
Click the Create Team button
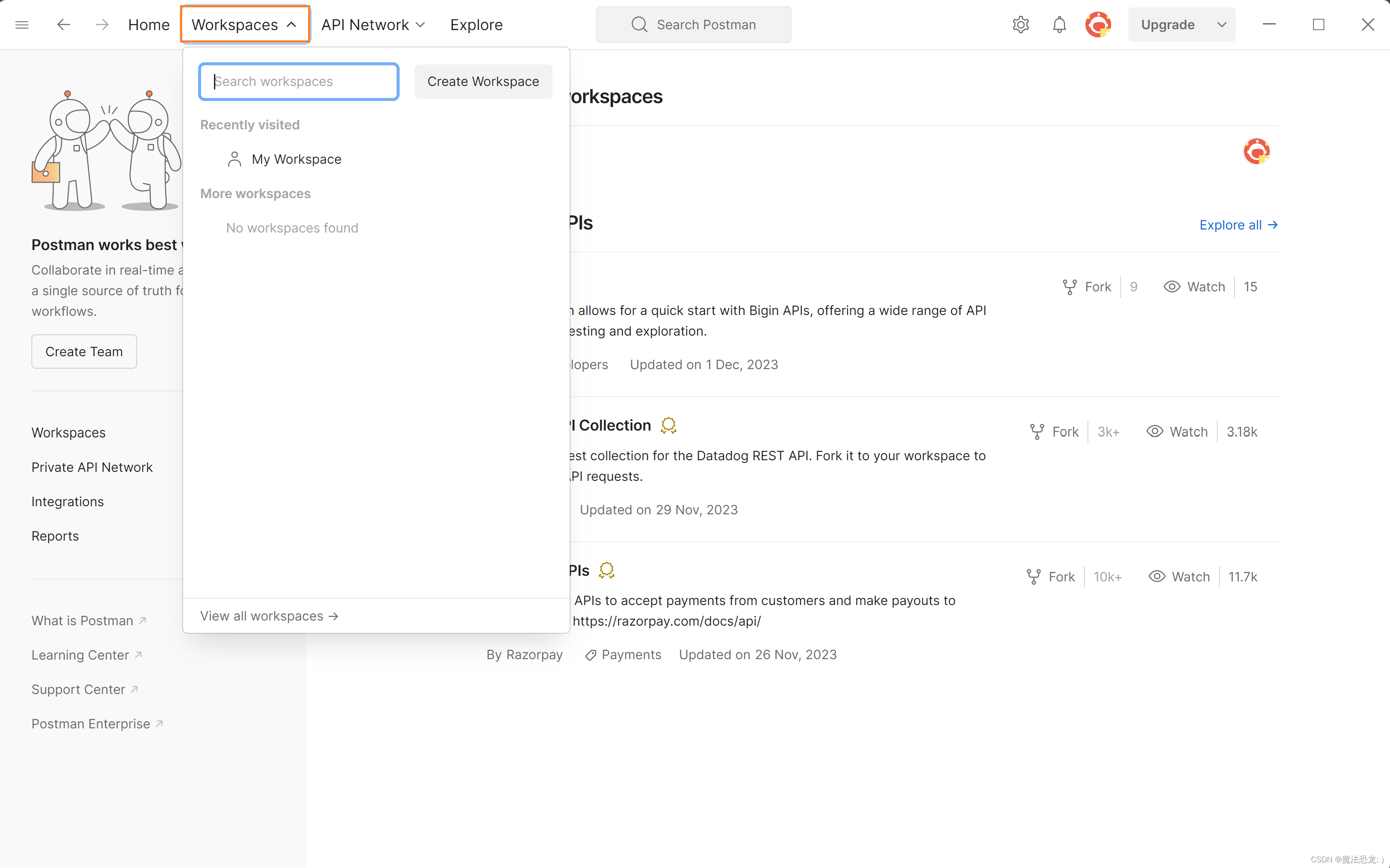click(84, 351)
